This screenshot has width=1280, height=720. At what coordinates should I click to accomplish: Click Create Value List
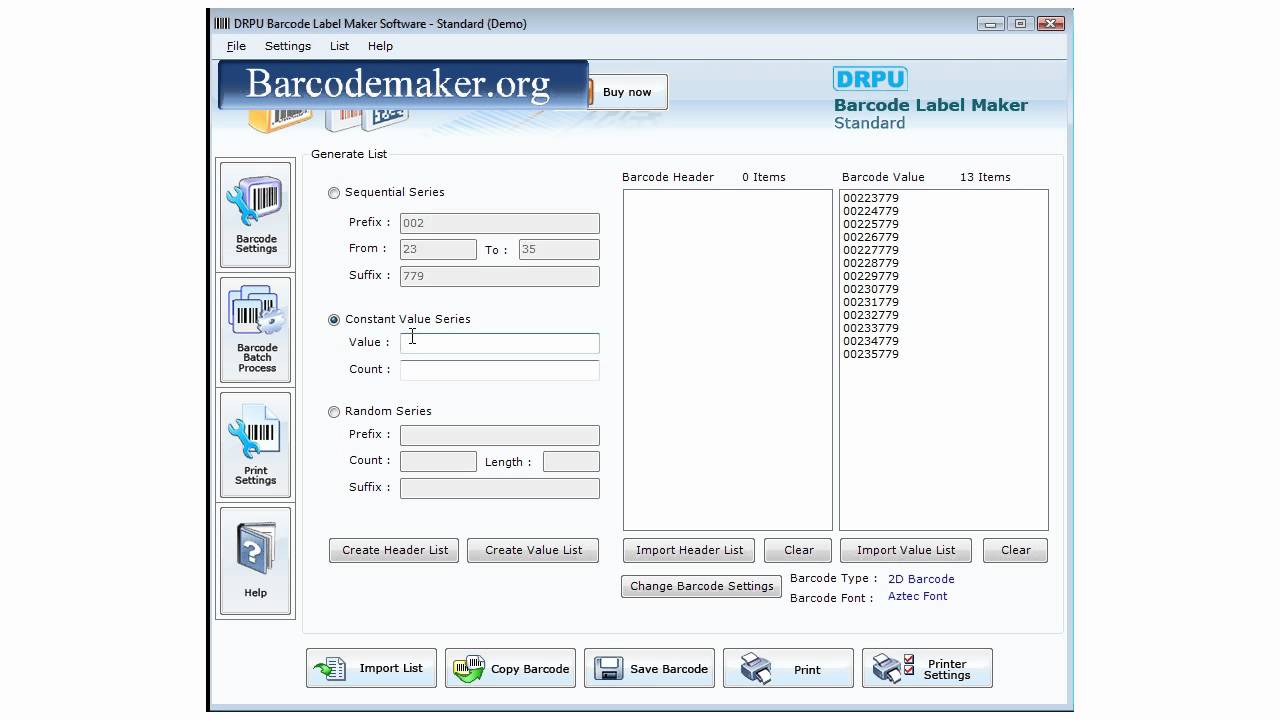(x=533, y=550)
